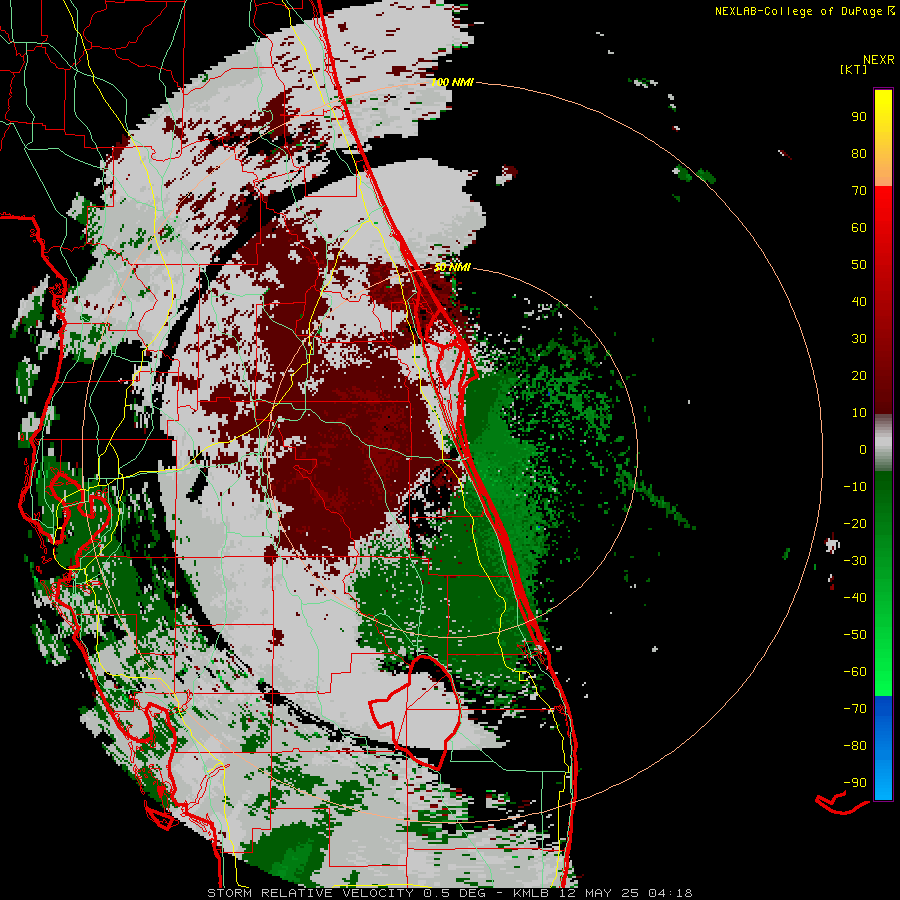Viewport: 900px width, 900px height.
Task: Click the gray zero segment of velocity colorbar
Action: 883,443
